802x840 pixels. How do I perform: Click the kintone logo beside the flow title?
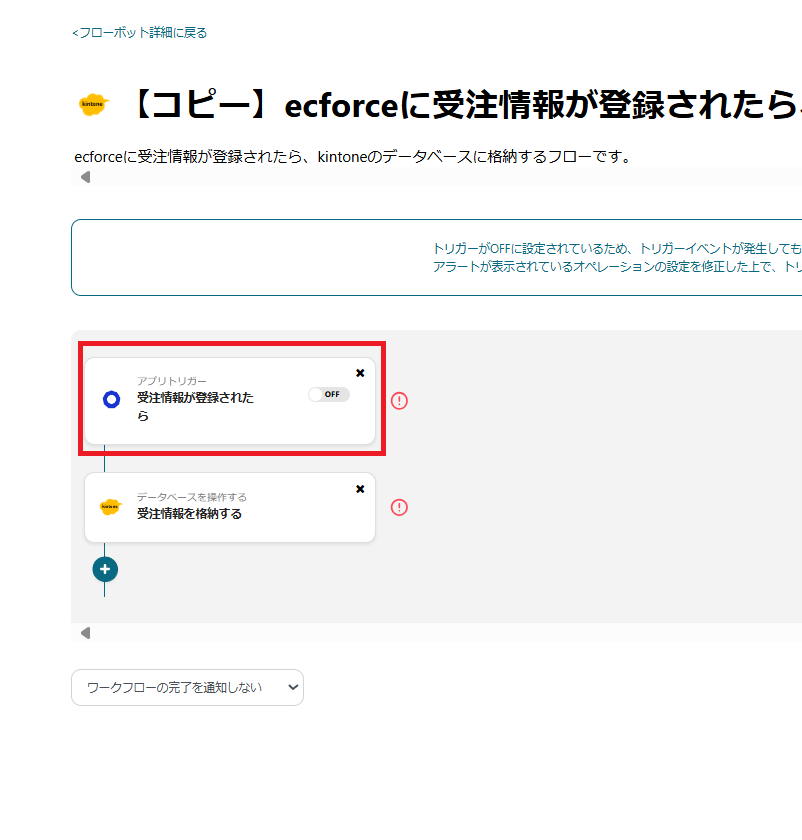tap(94, 104)
